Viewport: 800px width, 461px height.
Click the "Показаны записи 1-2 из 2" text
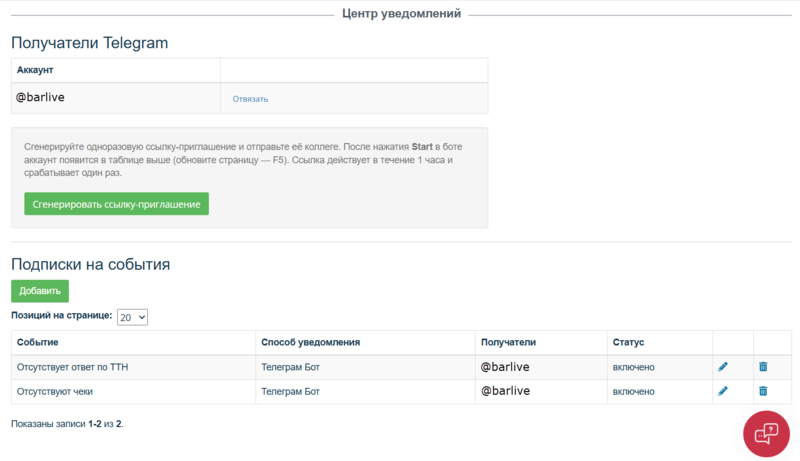(67, 424)
